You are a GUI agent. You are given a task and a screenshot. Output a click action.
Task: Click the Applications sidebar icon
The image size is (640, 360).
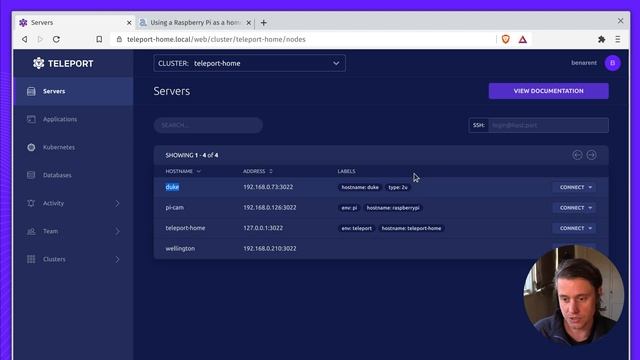(31, 119)
